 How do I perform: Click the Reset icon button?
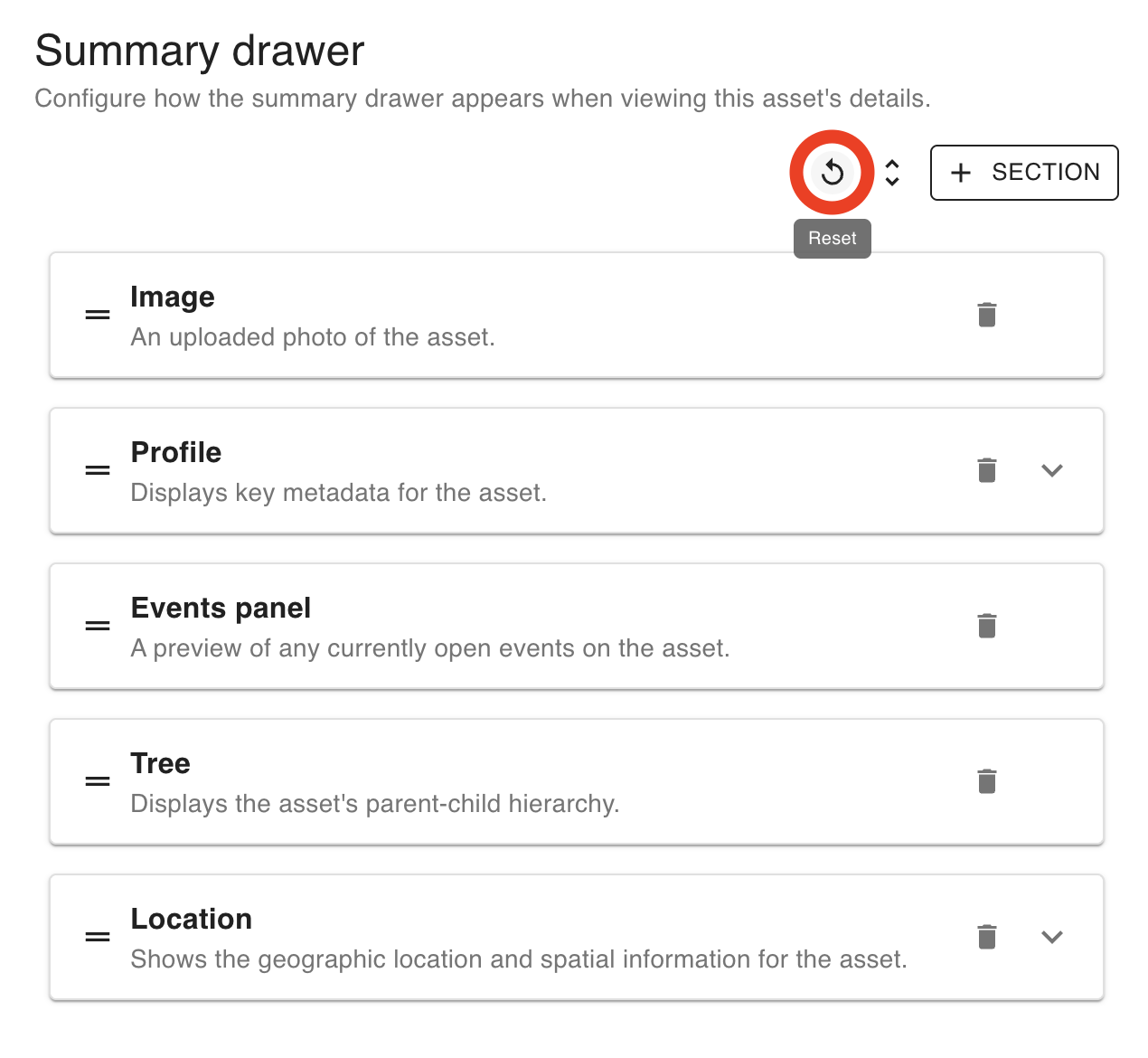coord(833,172)
